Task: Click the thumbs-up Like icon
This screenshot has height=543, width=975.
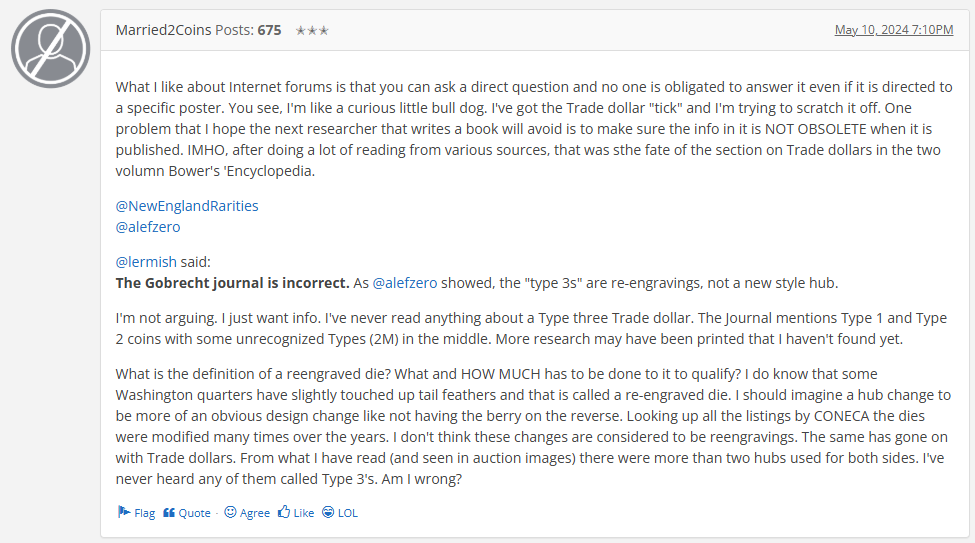Action: (284, 512)
